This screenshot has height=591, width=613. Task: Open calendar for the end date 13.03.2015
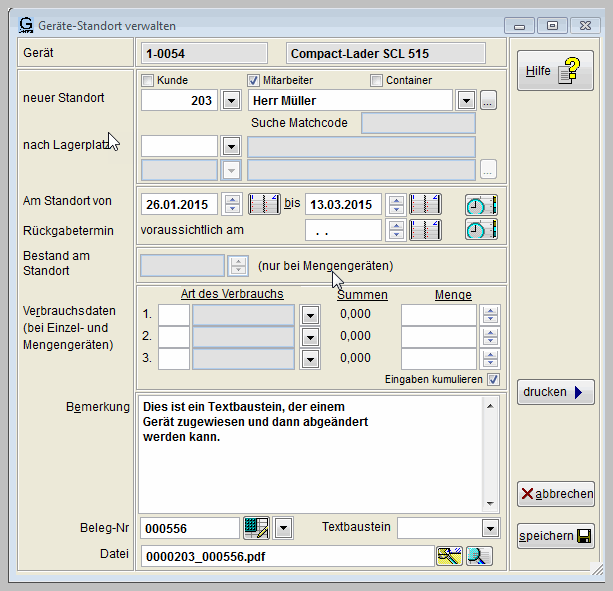point(425,205)
